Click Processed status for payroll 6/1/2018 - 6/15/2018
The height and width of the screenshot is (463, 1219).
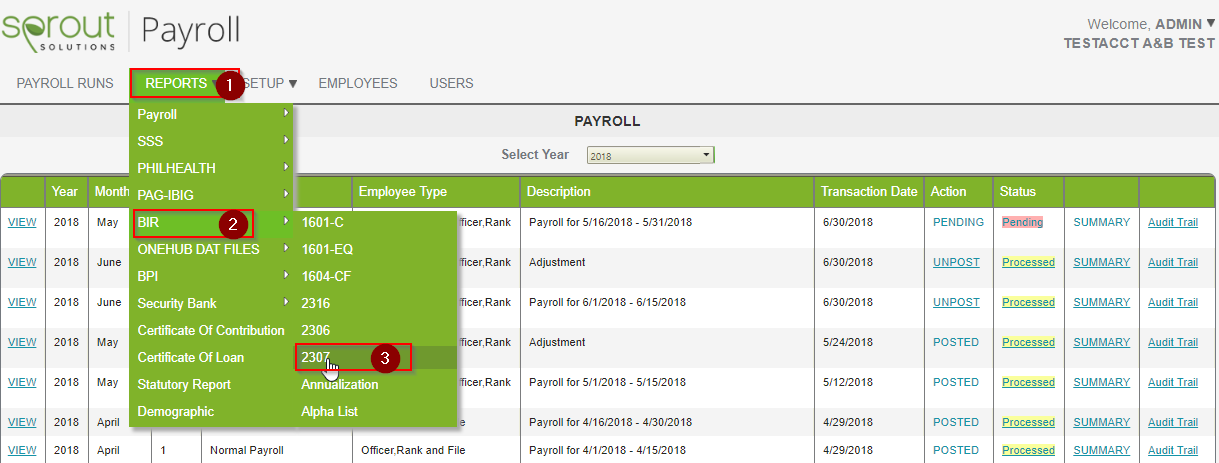pyautogui.click(x=1028, y=302)
